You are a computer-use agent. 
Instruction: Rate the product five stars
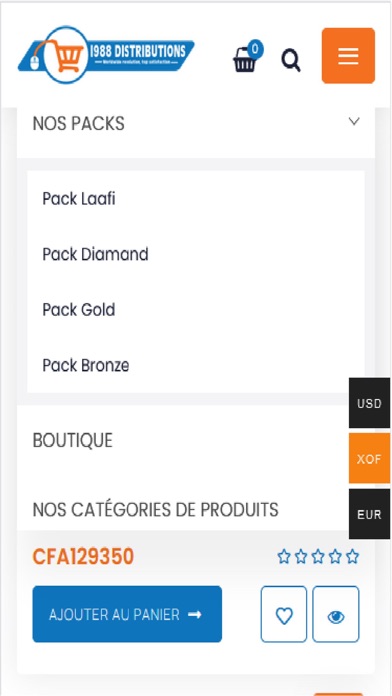point(352,556)
